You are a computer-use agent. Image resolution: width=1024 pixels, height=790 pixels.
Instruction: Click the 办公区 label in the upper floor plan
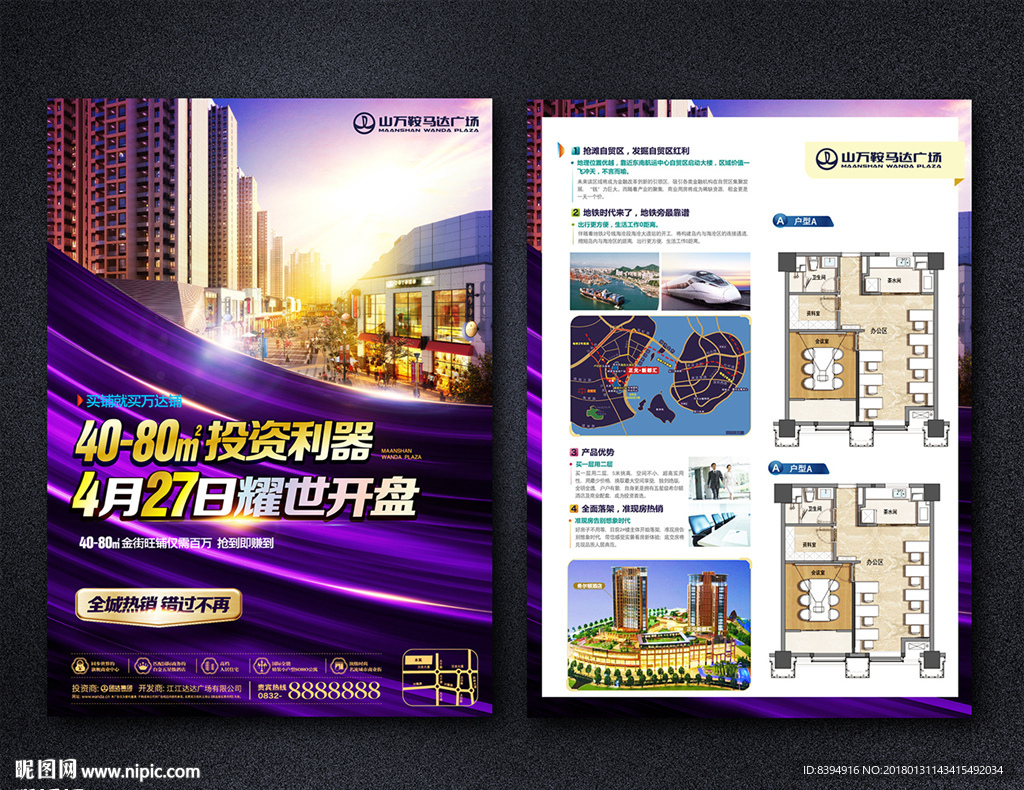tap(878, 331)
